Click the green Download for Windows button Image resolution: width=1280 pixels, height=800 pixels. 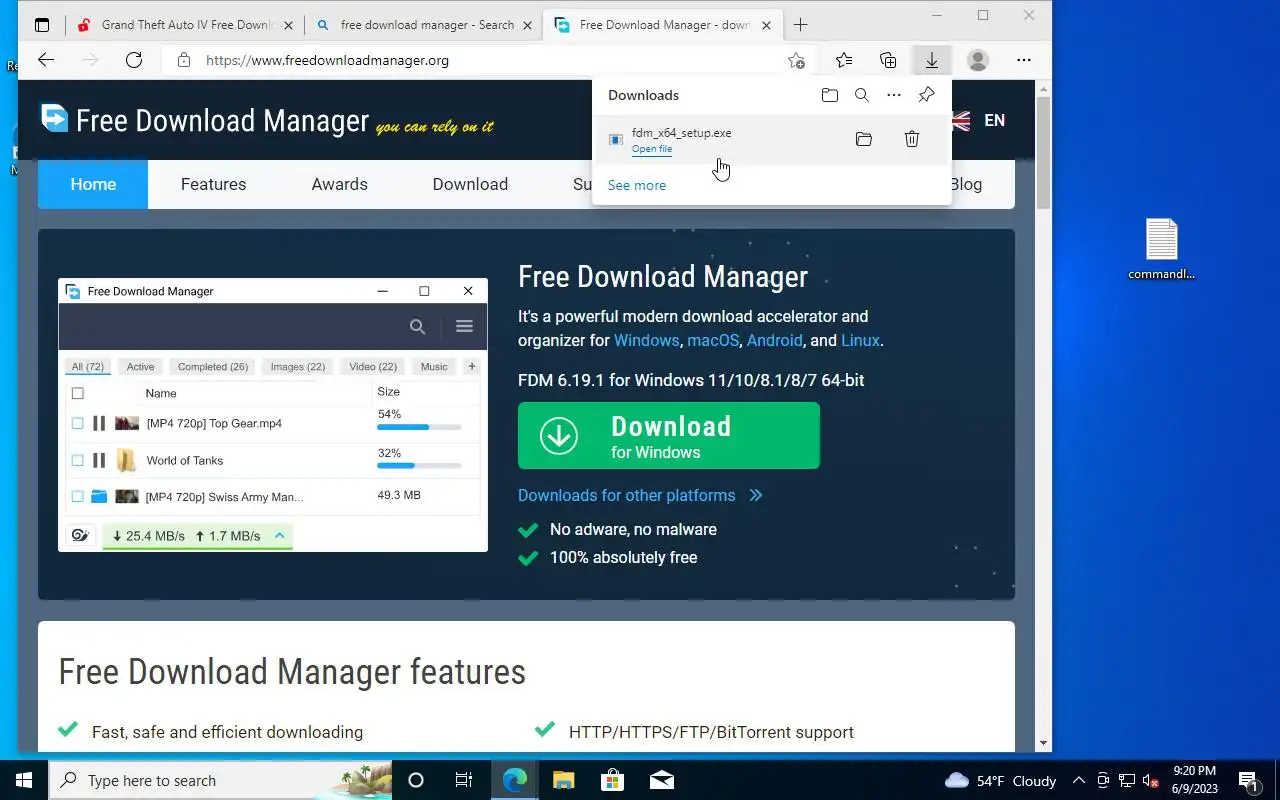(669, 436)
